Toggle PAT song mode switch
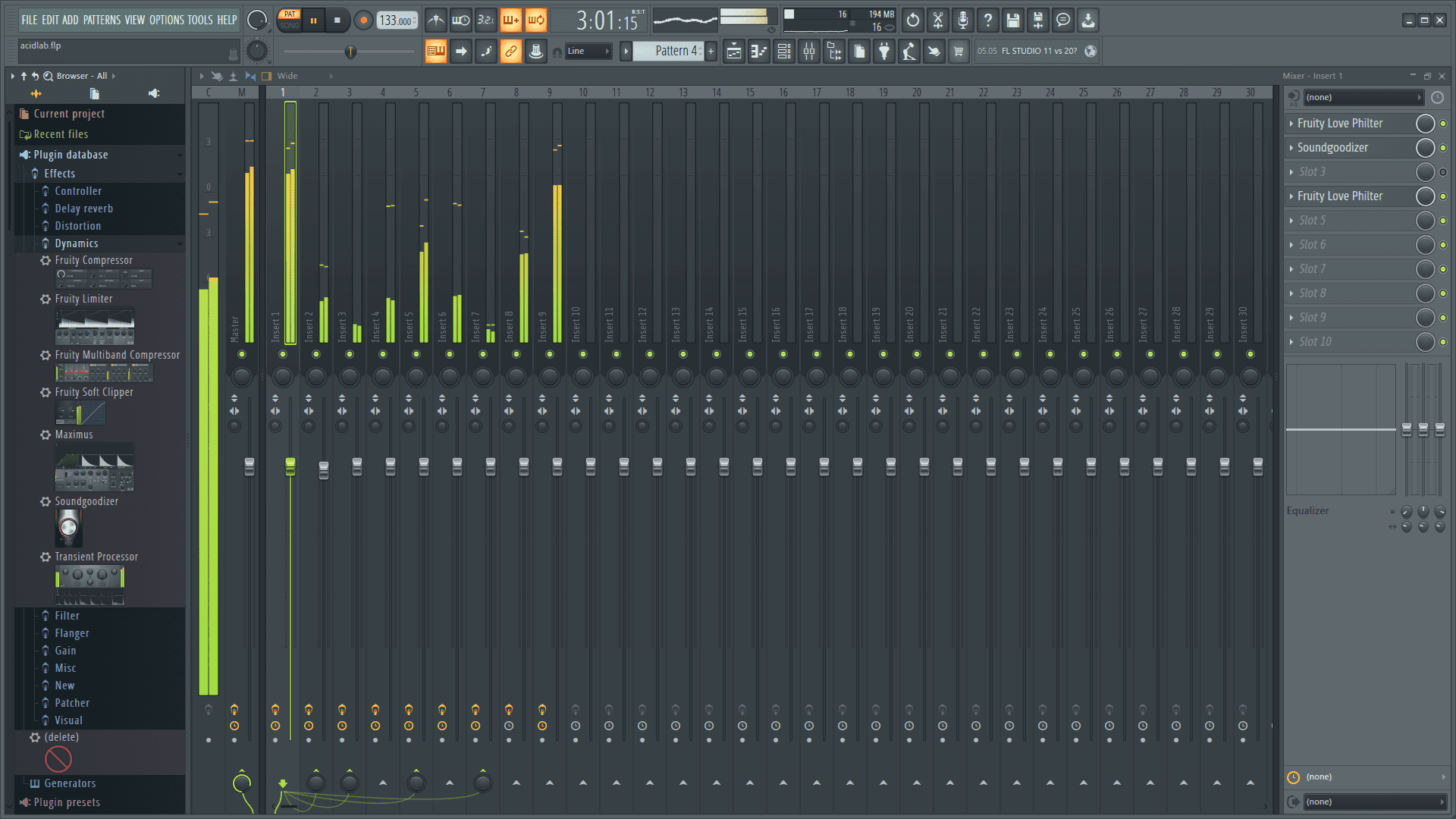1456x819 pixels. tap(290, 14)
